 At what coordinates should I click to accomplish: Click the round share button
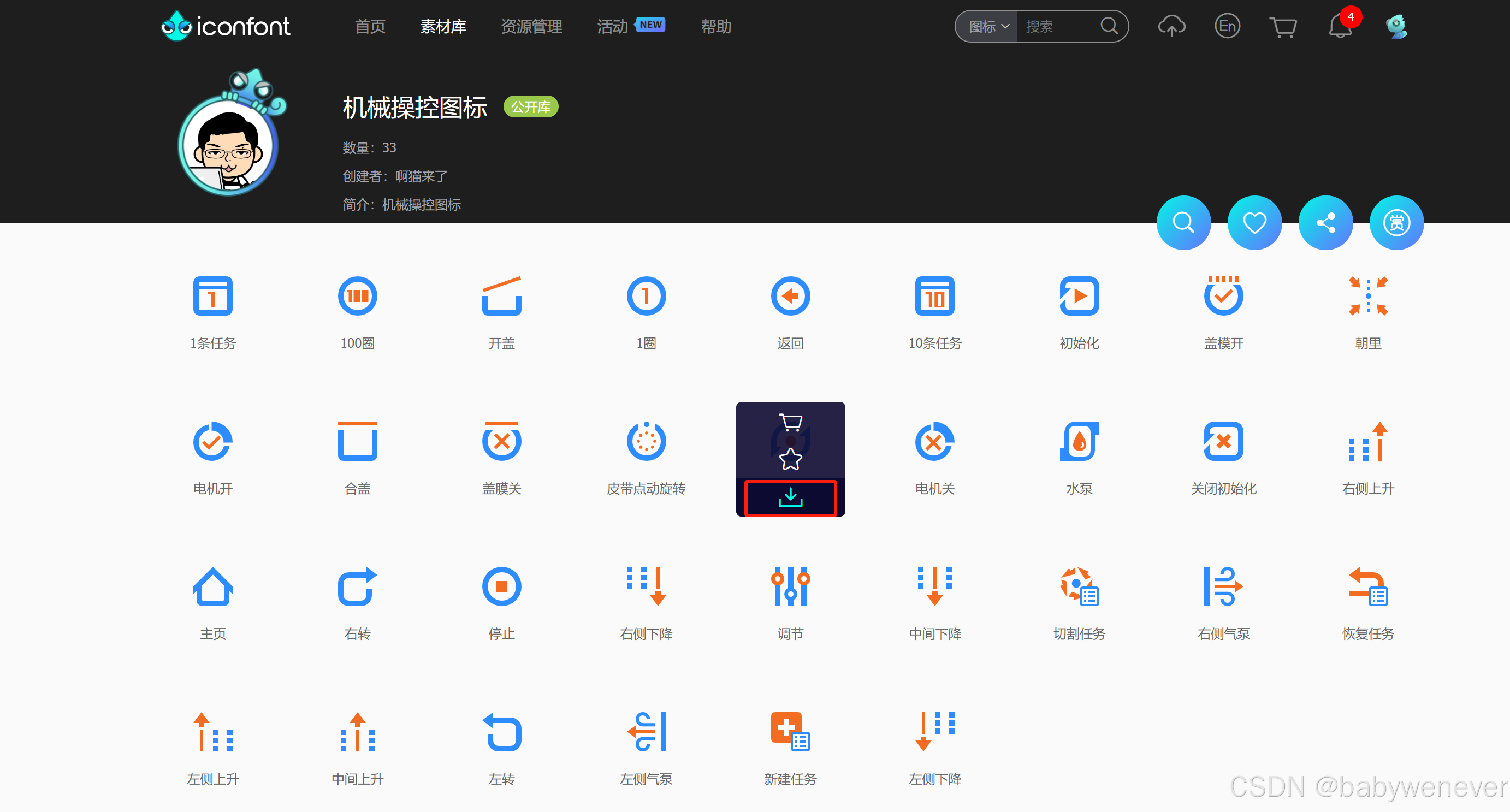point(1325,223)
